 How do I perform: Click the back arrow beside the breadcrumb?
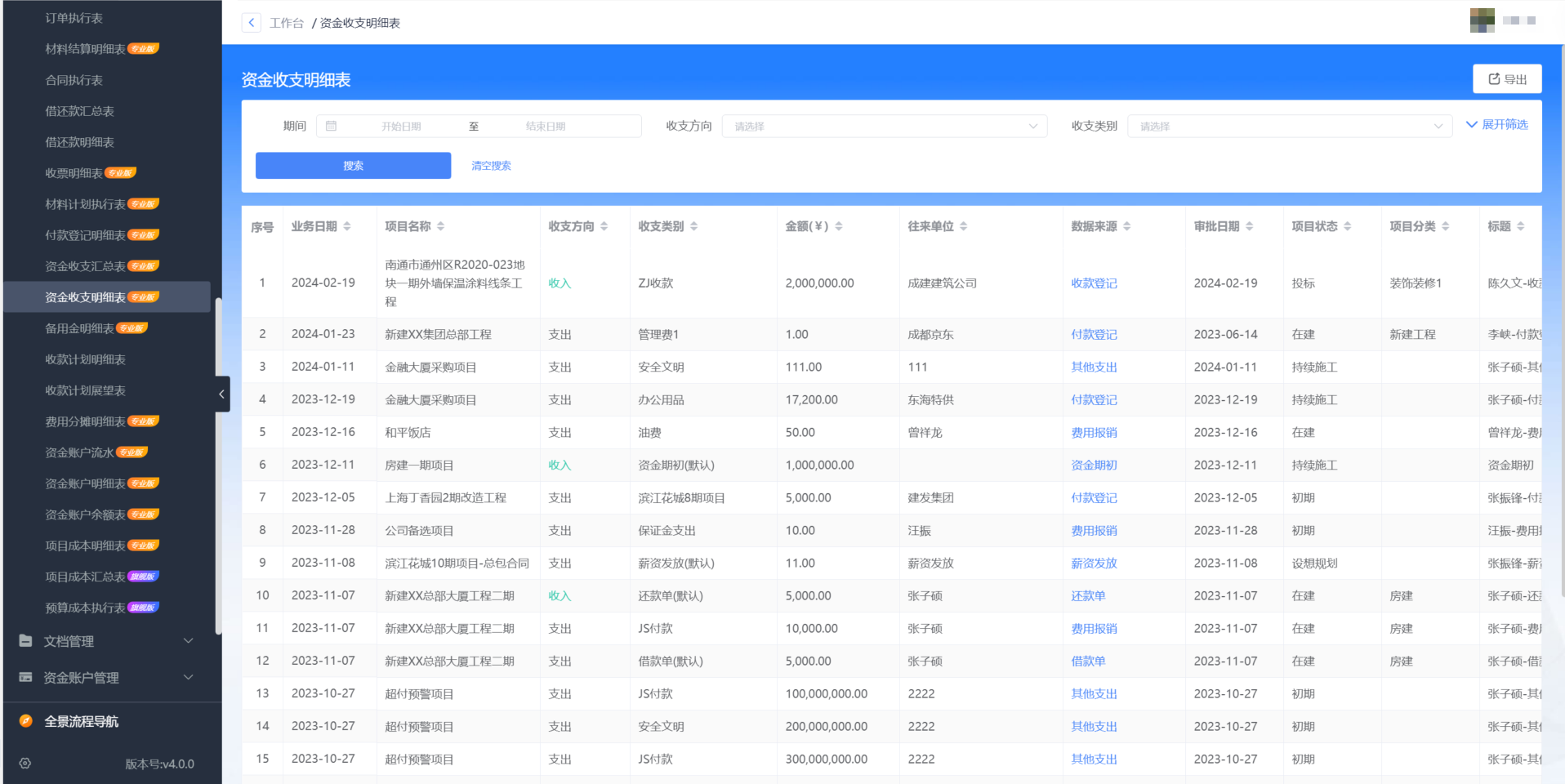tap(251, 22)
